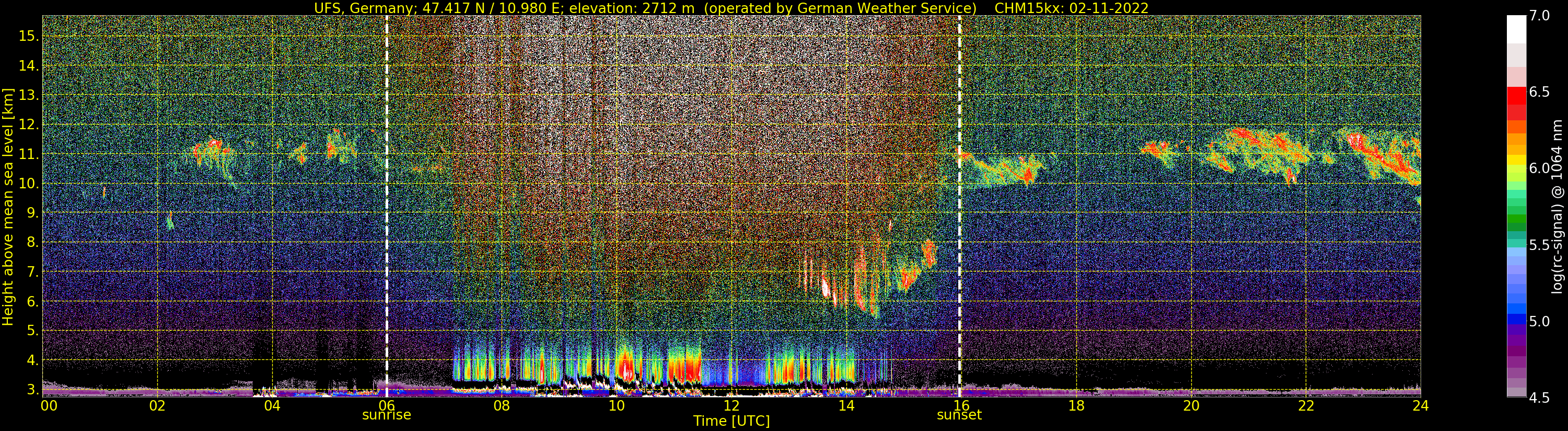Click the "10" time axis tick label

(x=617, y=405)
